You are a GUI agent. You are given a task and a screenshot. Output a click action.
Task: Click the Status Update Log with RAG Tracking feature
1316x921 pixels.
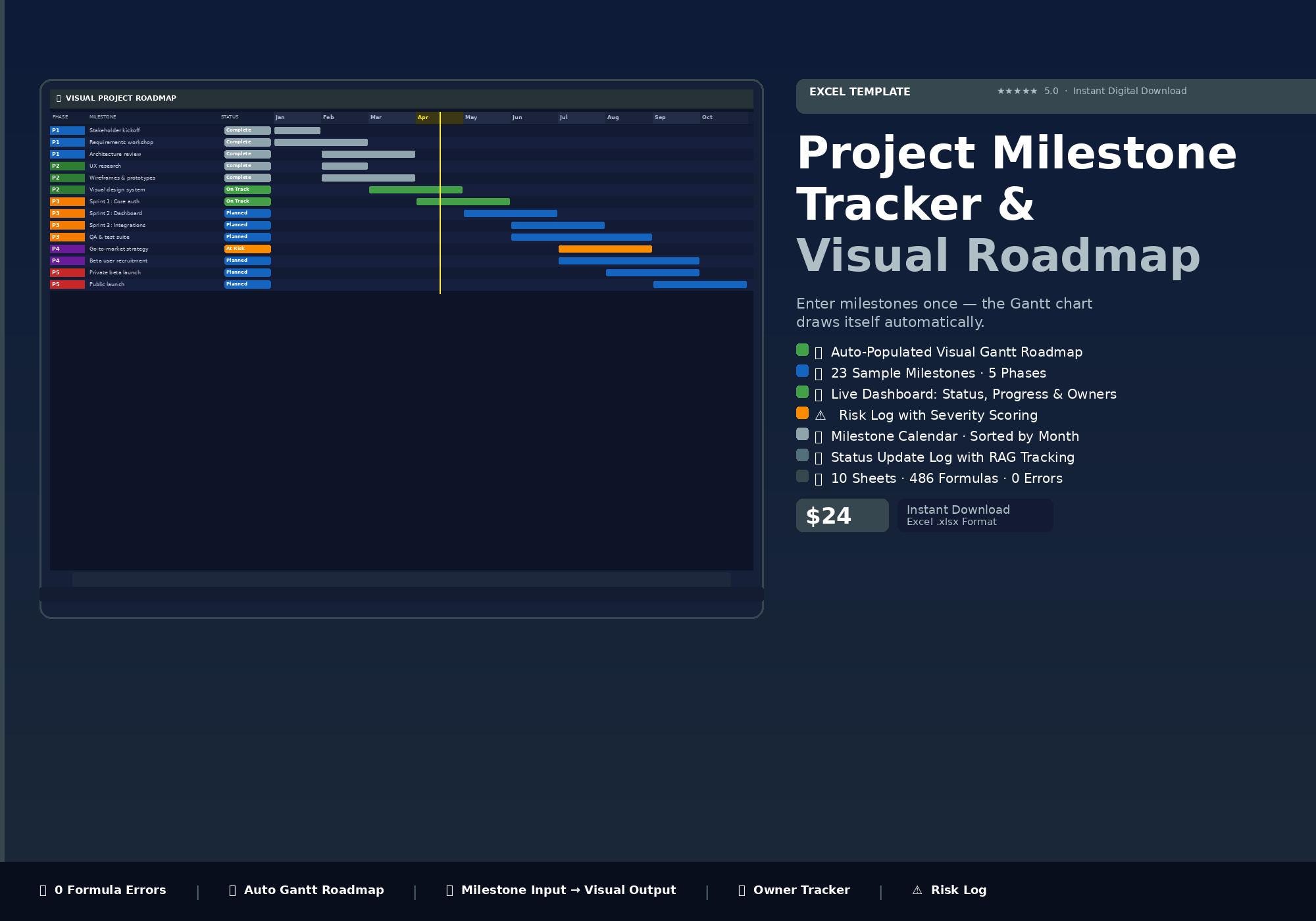[x=952, y=457]
